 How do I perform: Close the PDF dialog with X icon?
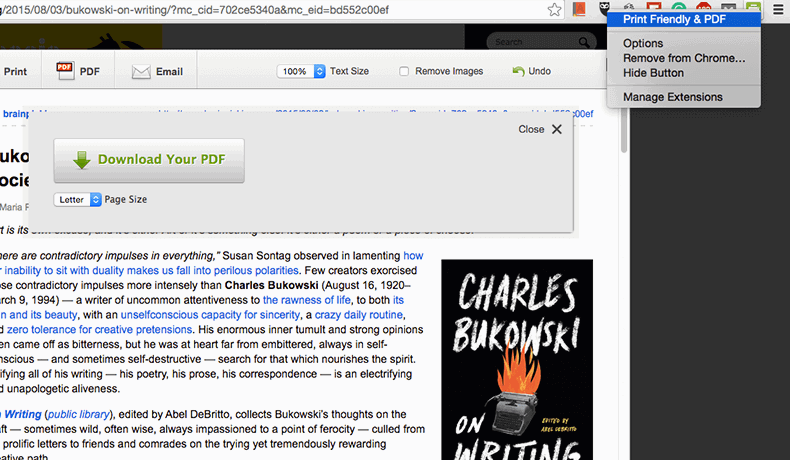click(x=557, y=129)
